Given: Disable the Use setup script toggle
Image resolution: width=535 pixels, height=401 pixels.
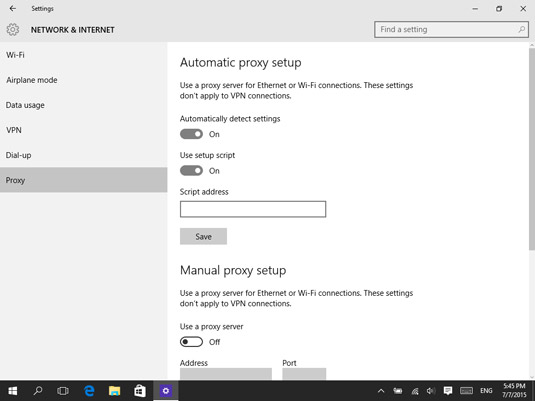Looking at the screenshot, I should click(191, 171).
